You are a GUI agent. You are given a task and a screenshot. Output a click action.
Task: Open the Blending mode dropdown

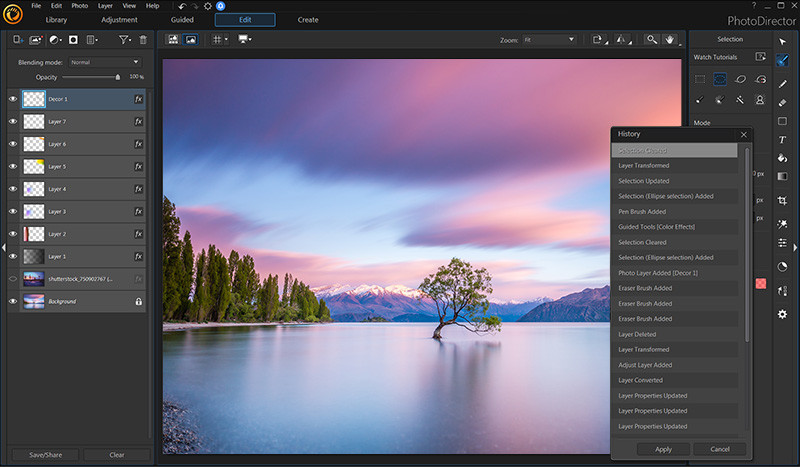105,62
